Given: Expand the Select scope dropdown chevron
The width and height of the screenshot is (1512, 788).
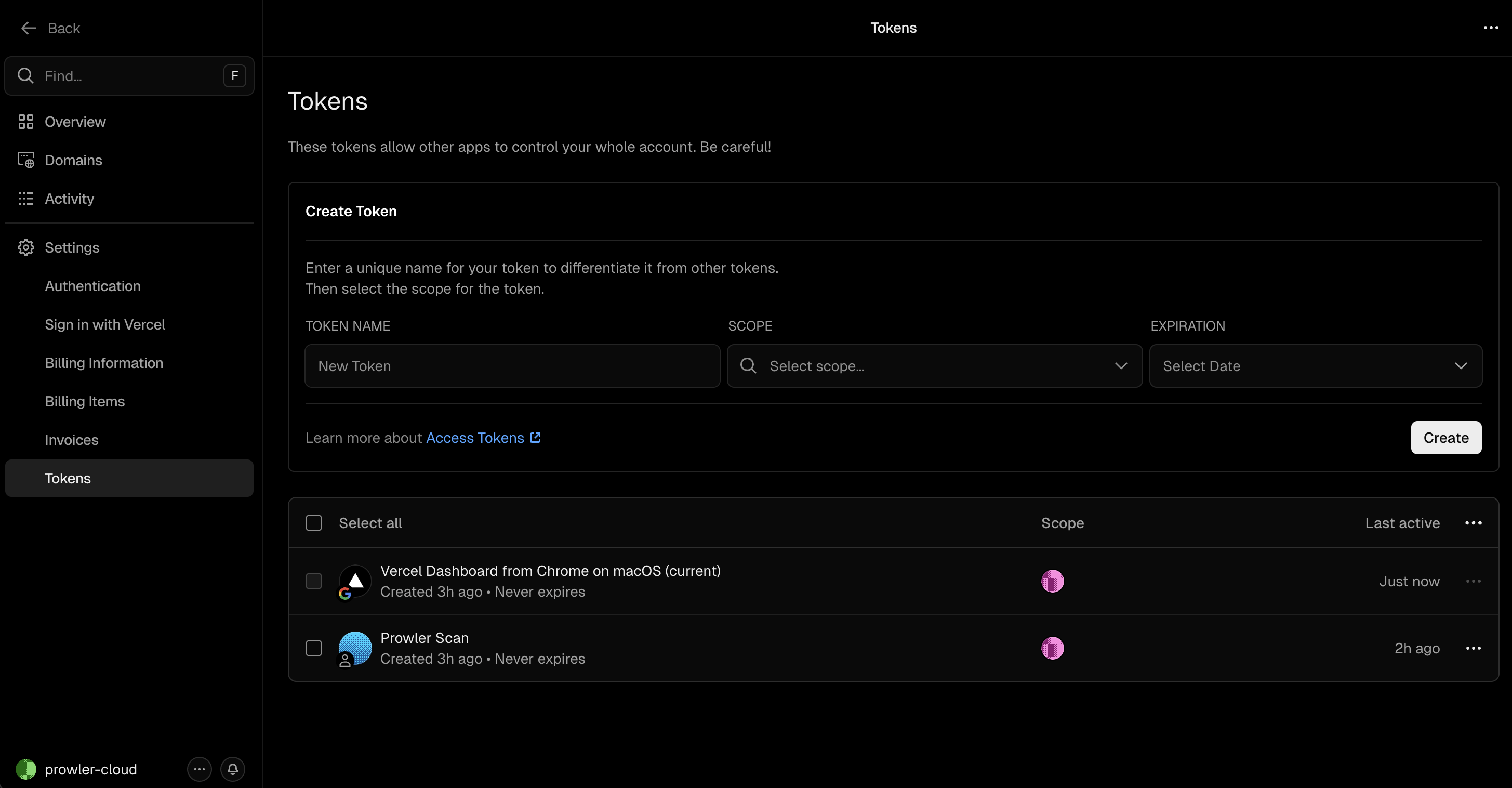Looking at the screenshot, I should point(1121,365).
